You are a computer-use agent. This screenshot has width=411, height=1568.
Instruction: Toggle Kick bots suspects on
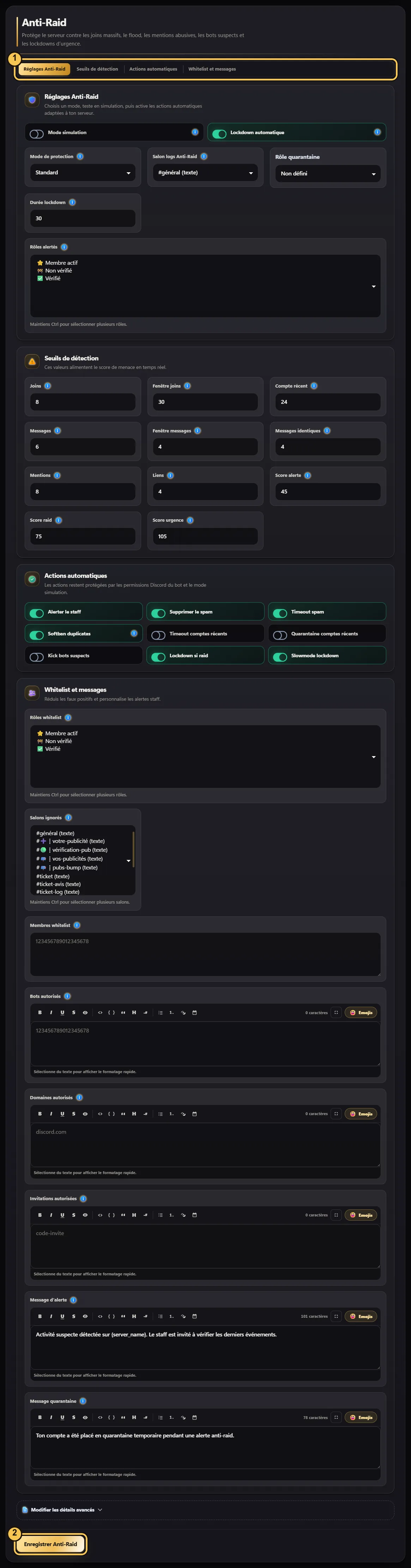pos(36,656)
